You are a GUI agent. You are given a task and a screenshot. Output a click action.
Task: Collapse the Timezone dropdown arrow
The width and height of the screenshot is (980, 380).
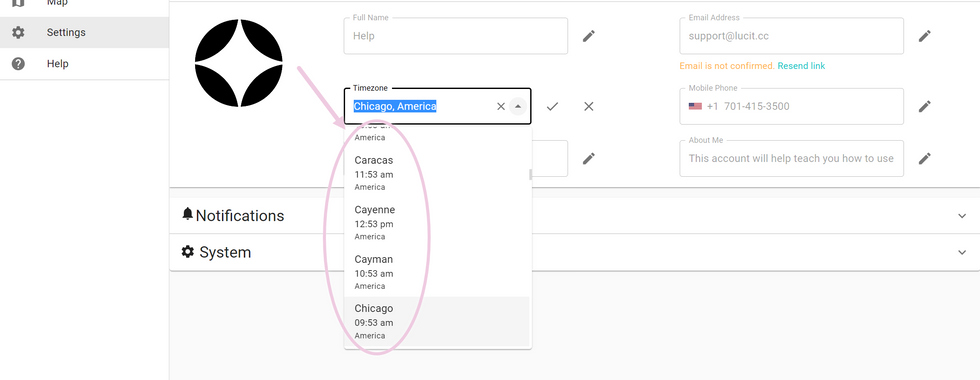coord(518,107)
